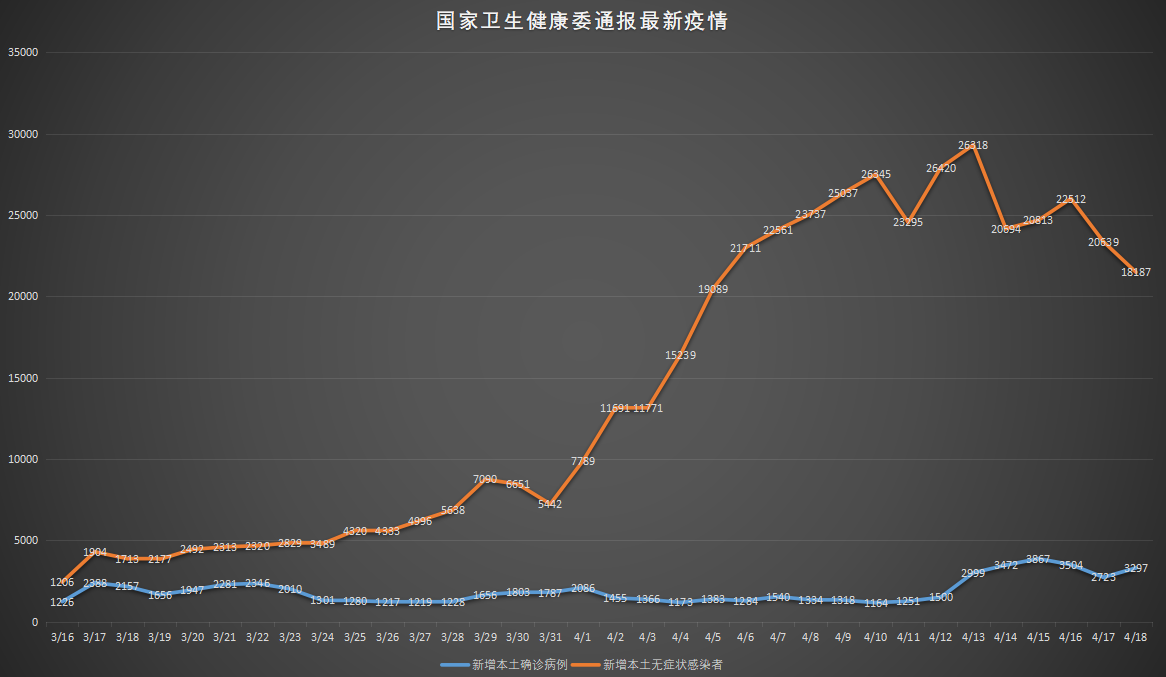Click the orange legend line swatch
This screenshot has width=1166, height=677.
click(x=586, y=665)
